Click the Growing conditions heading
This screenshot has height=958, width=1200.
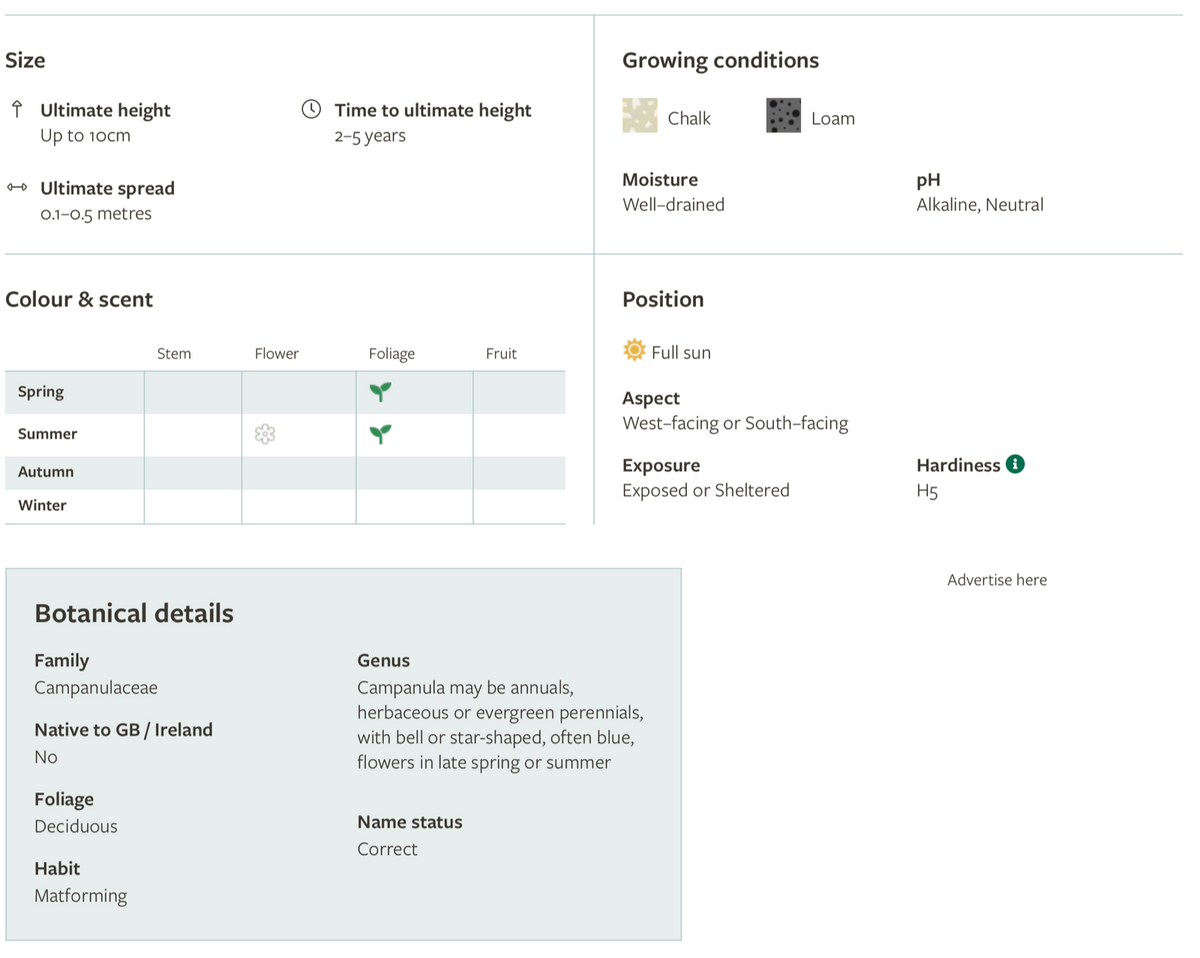720,60
